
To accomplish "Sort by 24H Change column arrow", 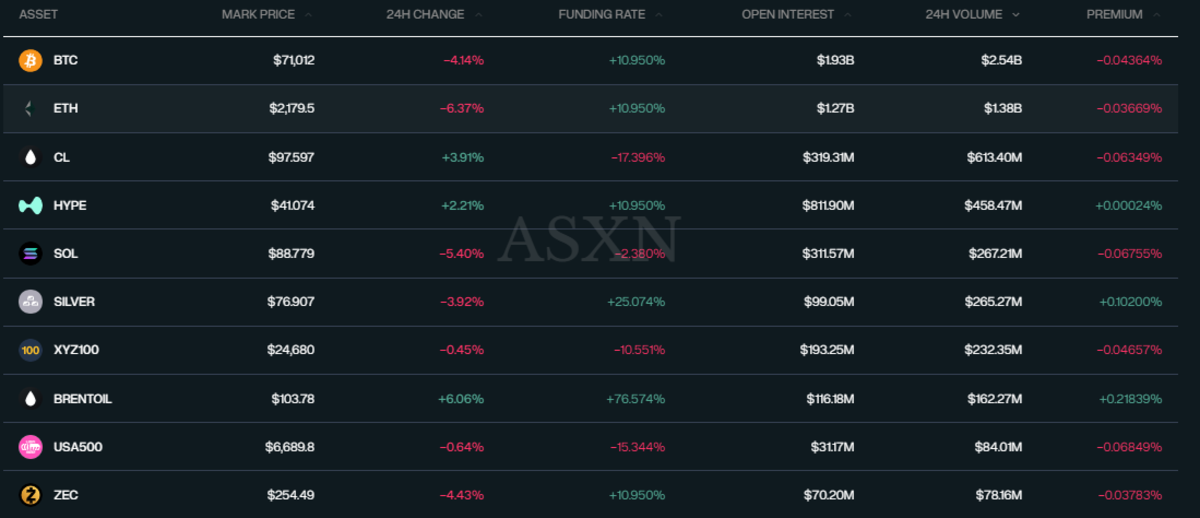I will pos(479,15).
